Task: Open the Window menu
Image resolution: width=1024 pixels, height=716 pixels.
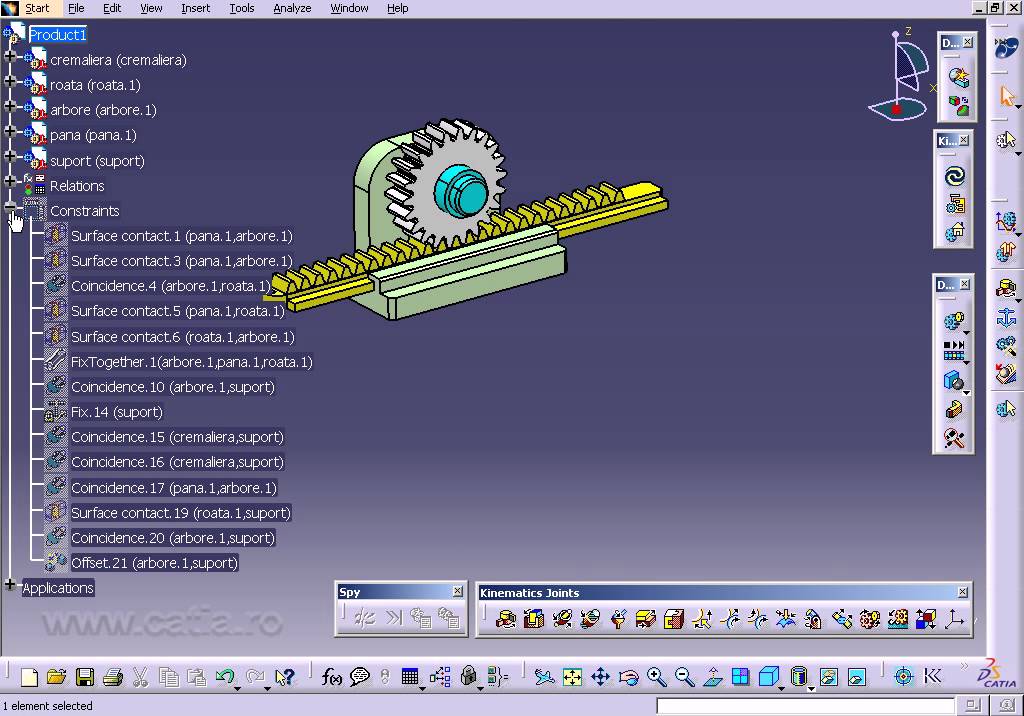Action: click(349, 8)
